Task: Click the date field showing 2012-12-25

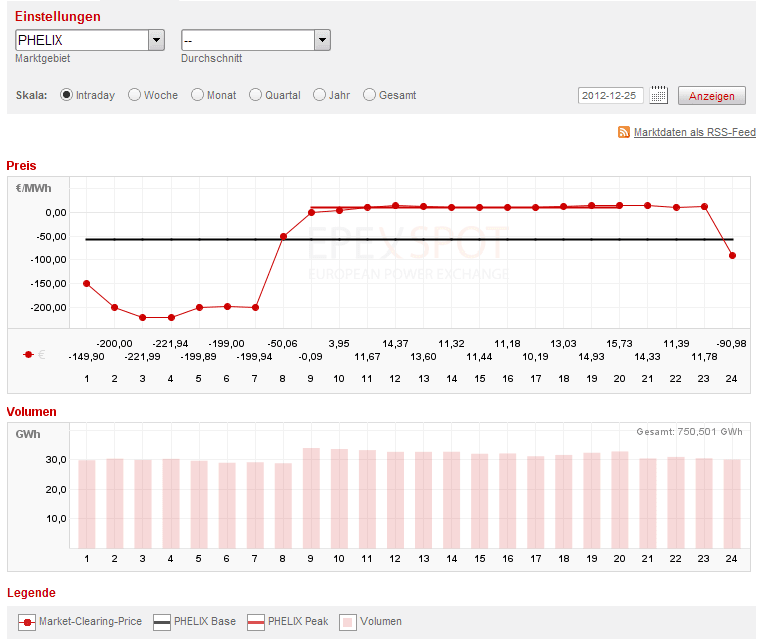Action: [x=611, y=95]
